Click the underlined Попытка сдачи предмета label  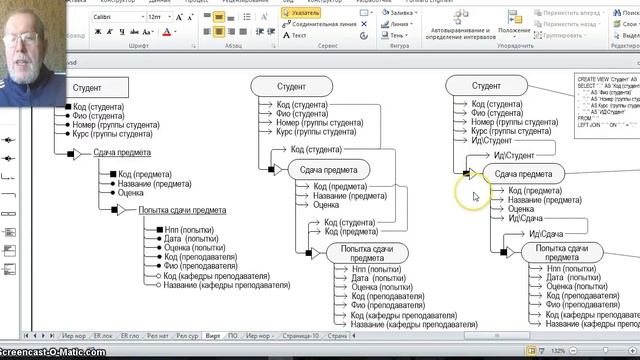(182, 210)
